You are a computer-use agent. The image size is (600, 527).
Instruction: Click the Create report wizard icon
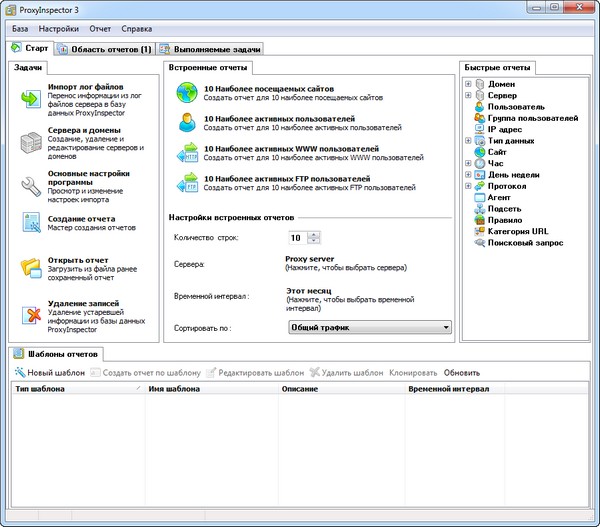click(31, 224)
